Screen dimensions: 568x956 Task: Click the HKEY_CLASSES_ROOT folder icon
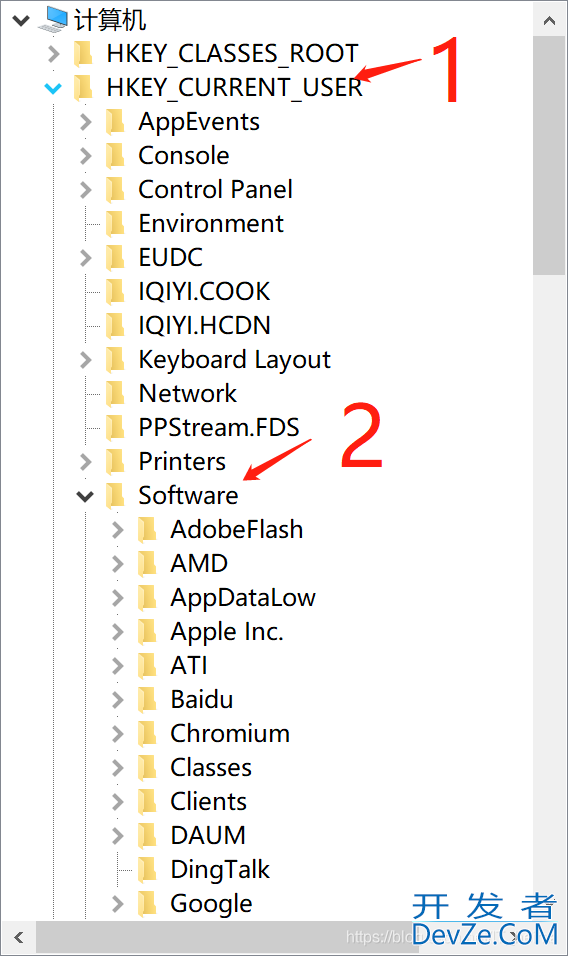point(83,54)
